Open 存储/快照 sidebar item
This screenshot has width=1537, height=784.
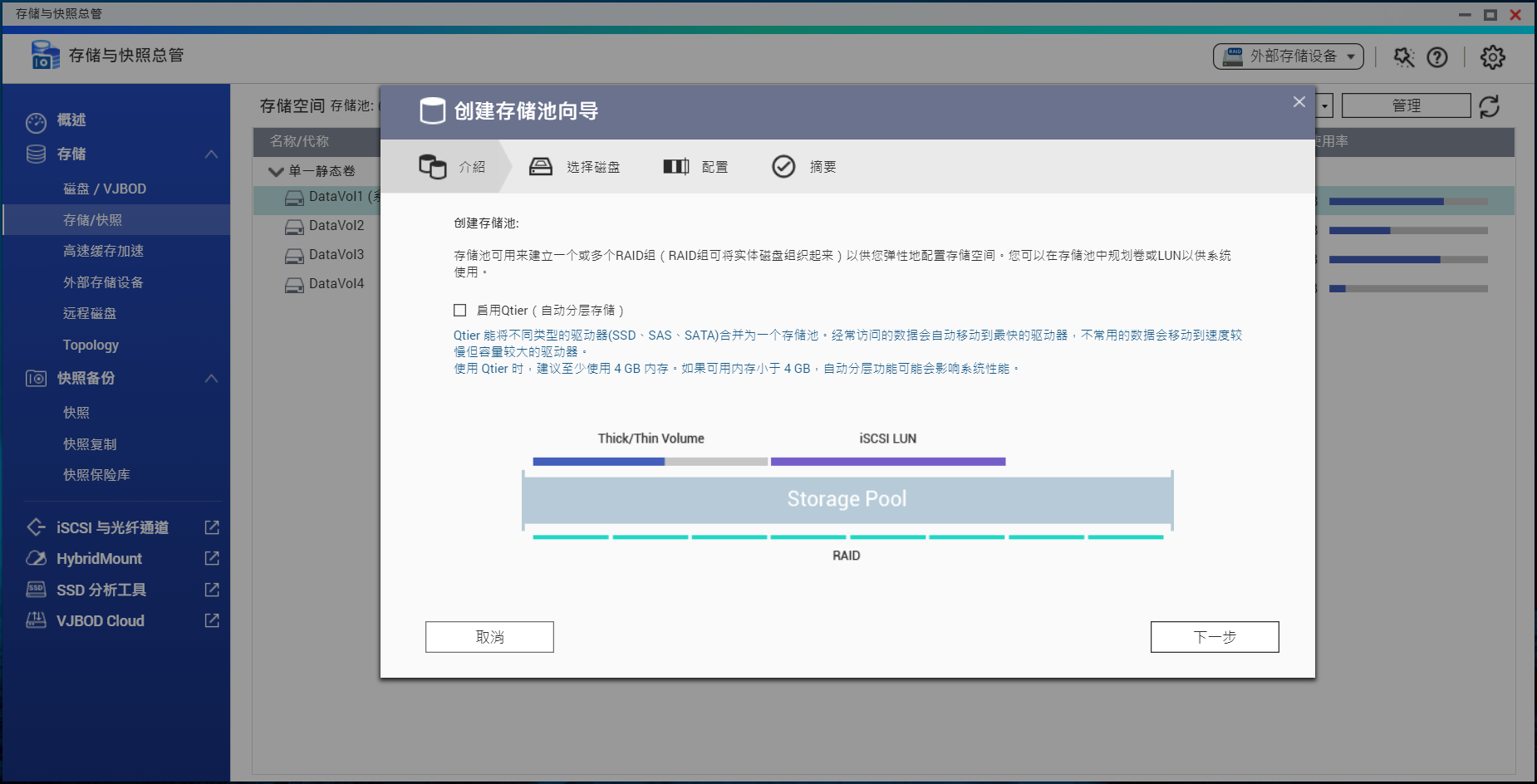coord(116,220)
